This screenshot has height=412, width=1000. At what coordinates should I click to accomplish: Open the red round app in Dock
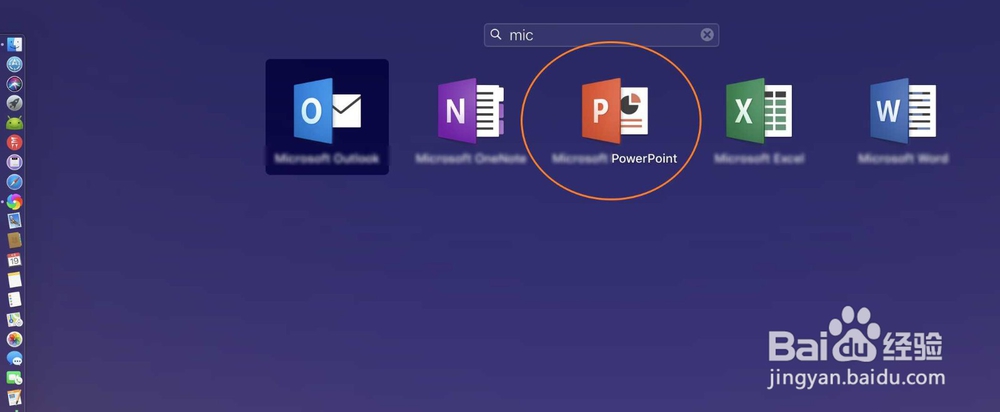point(15,142)
